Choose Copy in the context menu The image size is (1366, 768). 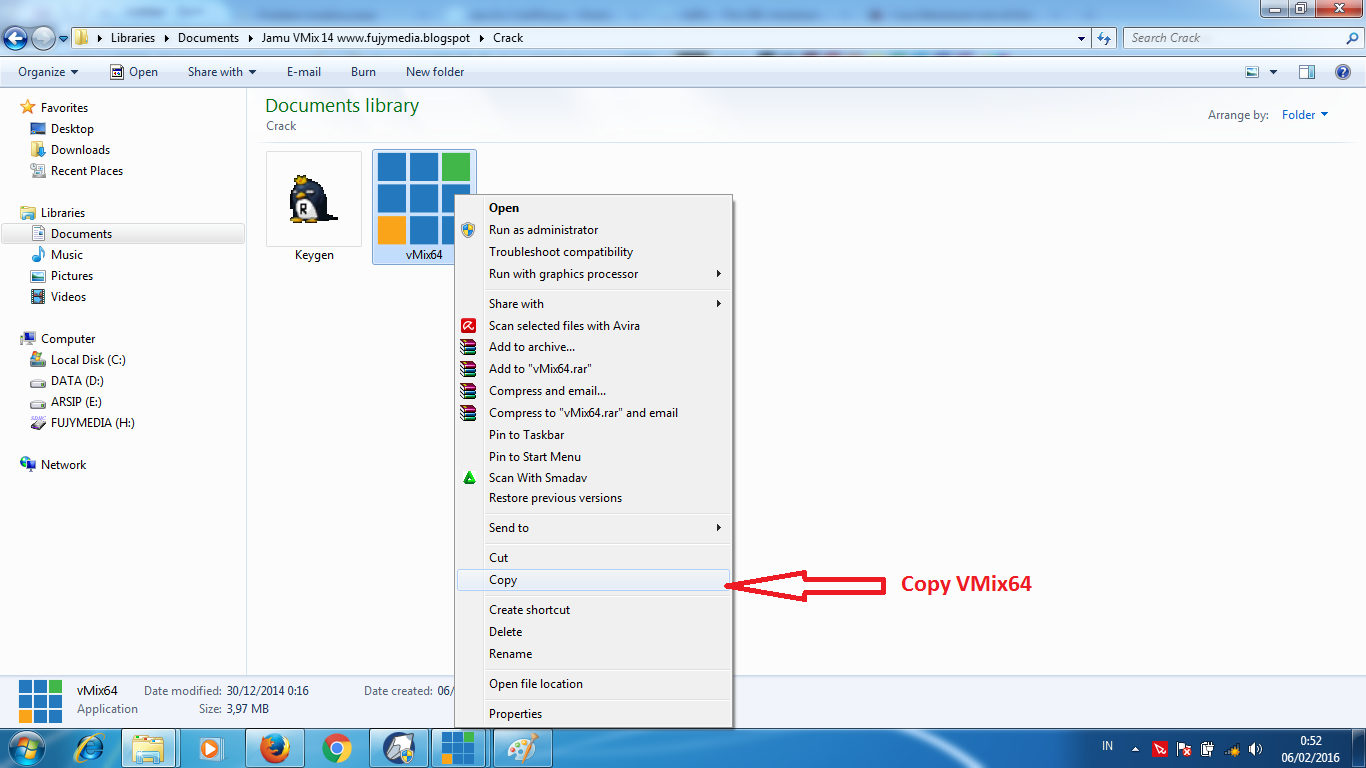point(594,580)
